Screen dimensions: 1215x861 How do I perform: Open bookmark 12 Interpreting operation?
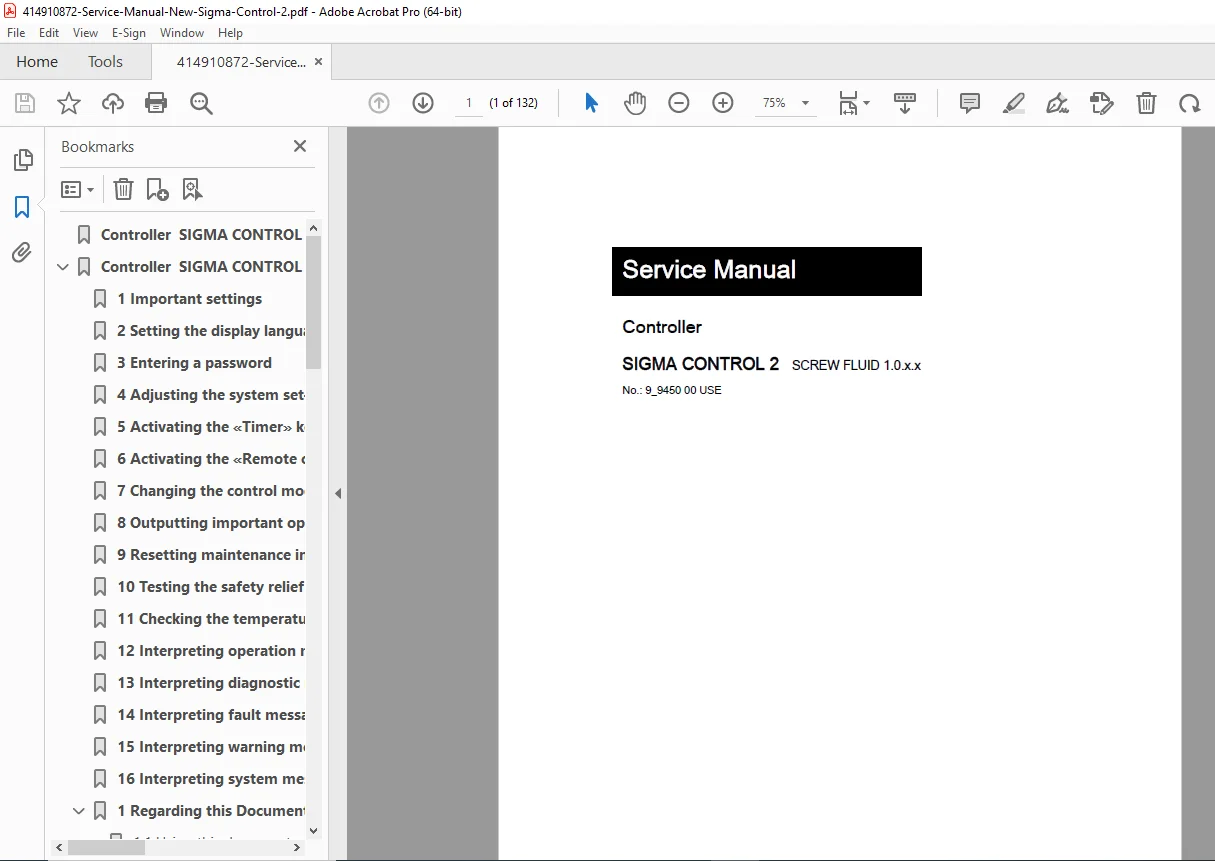[x=210, y=651]
